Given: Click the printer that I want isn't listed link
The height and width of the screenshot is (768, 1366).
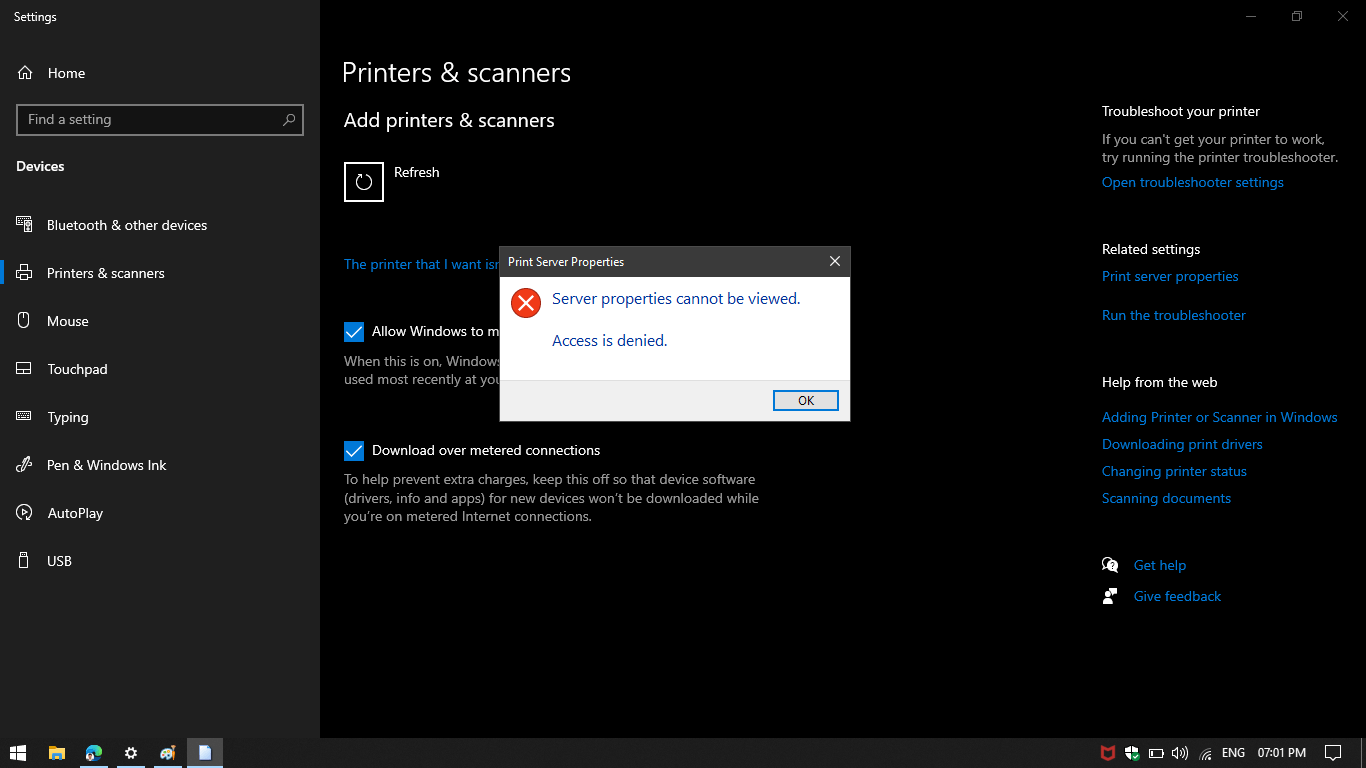Looking at the screenshot, I should click(x=421, y=264).
